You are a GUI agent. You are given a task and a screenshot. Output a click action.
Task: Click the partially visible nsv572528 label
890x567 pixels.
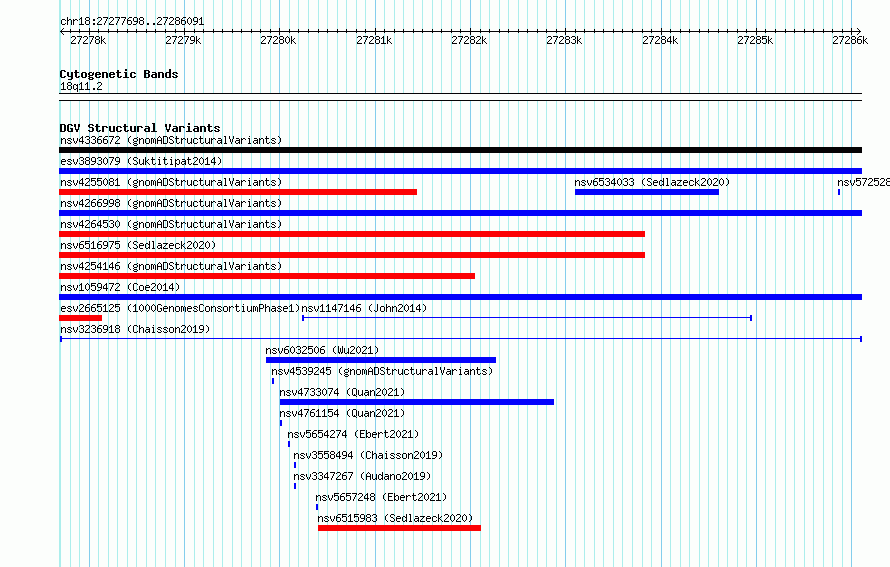(863, 182)
